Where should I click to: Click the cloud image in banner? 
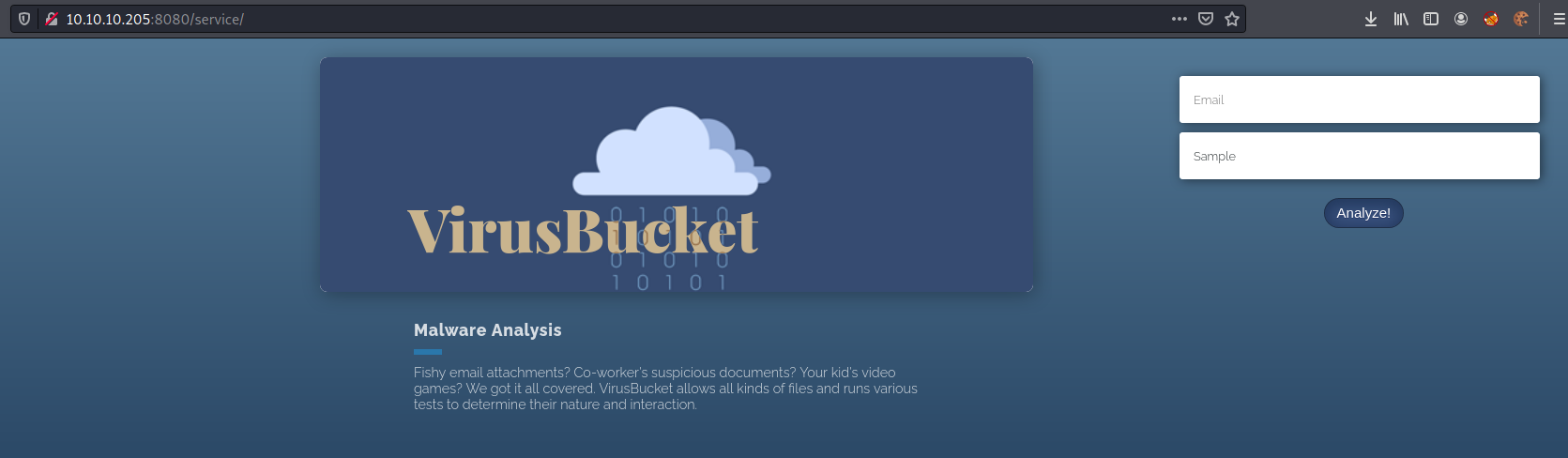click(x=671, y=152)
